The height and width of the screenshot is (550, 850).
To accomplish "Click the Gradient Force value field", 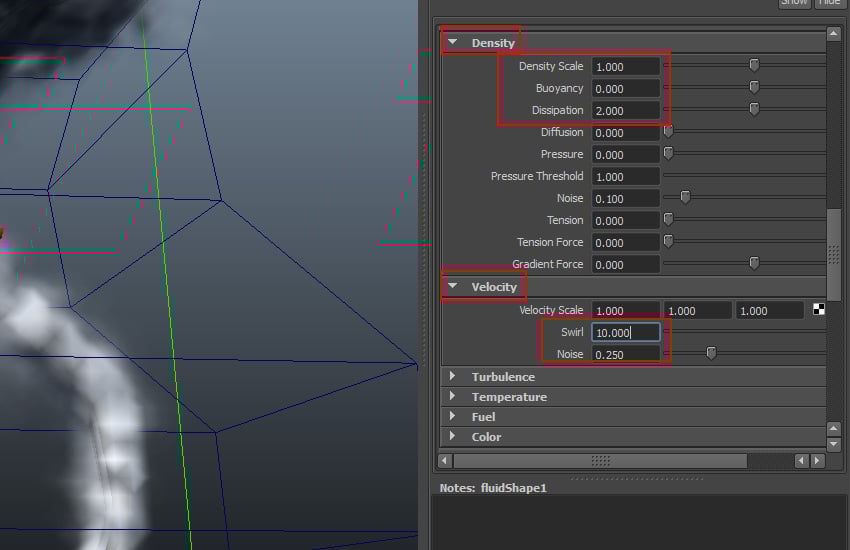I will tap(626, 265).
